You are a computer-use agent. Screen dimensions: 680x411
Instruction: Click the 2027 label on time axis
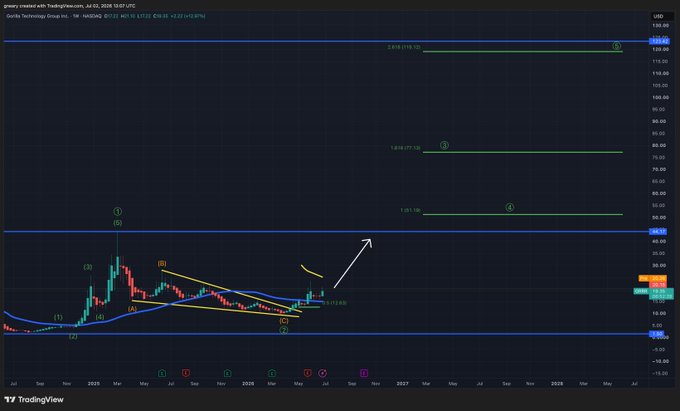[x=402, y=383]
